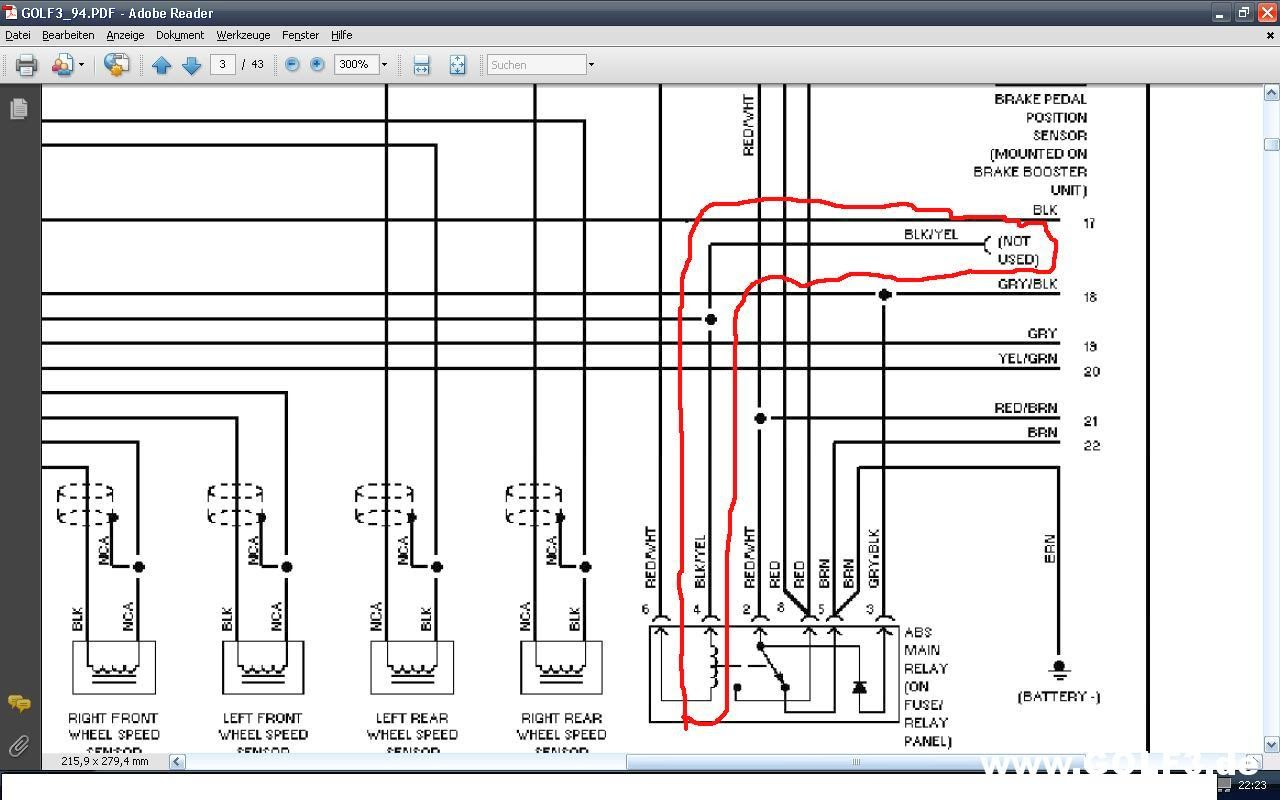The width and height of the screenshot is (1280, 800).
Task: Open the Datei menu
Action: (18, 35)
